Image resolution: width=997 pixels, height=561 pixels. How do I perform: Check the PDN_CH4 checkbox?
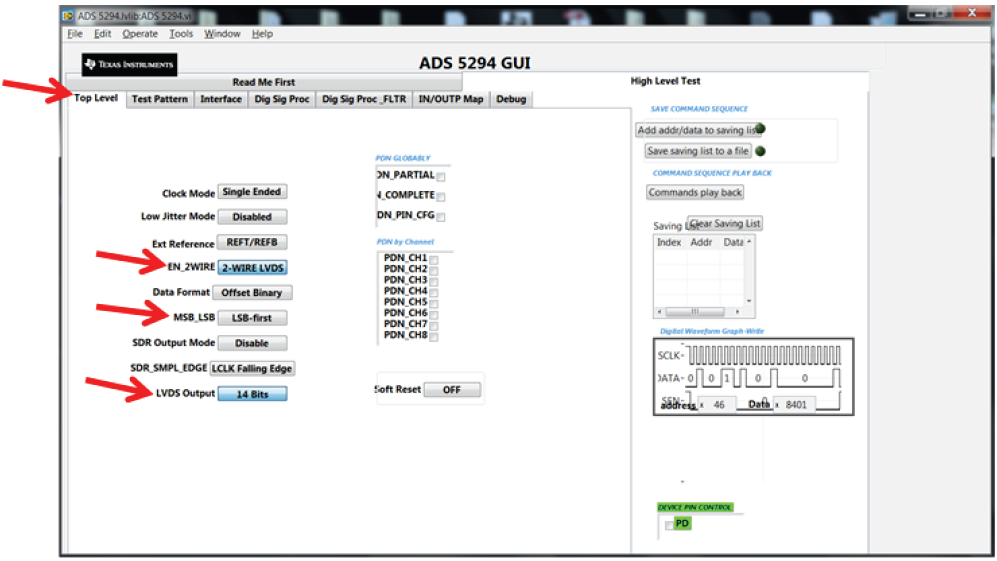pos(434,293)
